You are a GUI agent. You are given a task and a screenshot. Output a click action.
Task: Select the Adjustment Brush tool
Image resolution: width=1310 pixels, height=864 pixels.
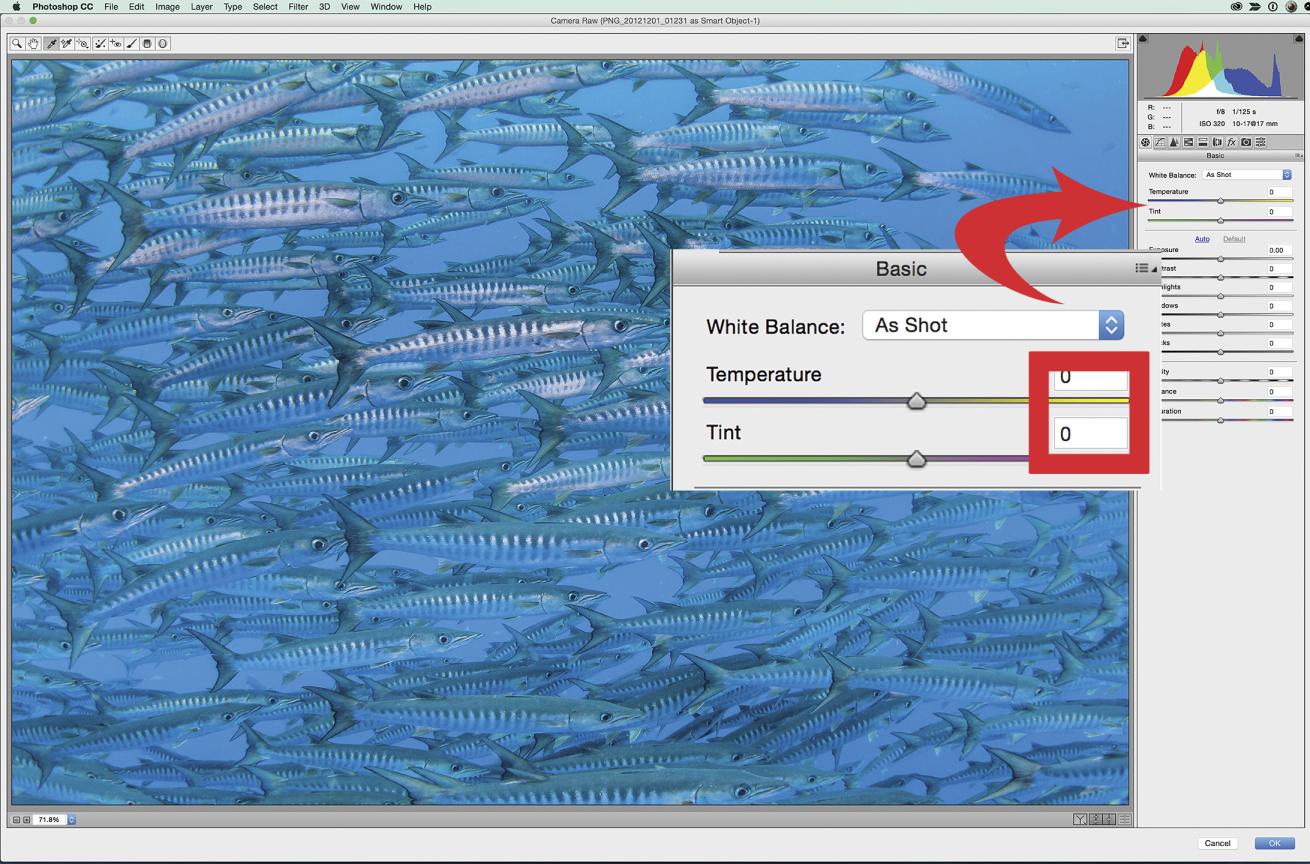[x=131, y=44]
